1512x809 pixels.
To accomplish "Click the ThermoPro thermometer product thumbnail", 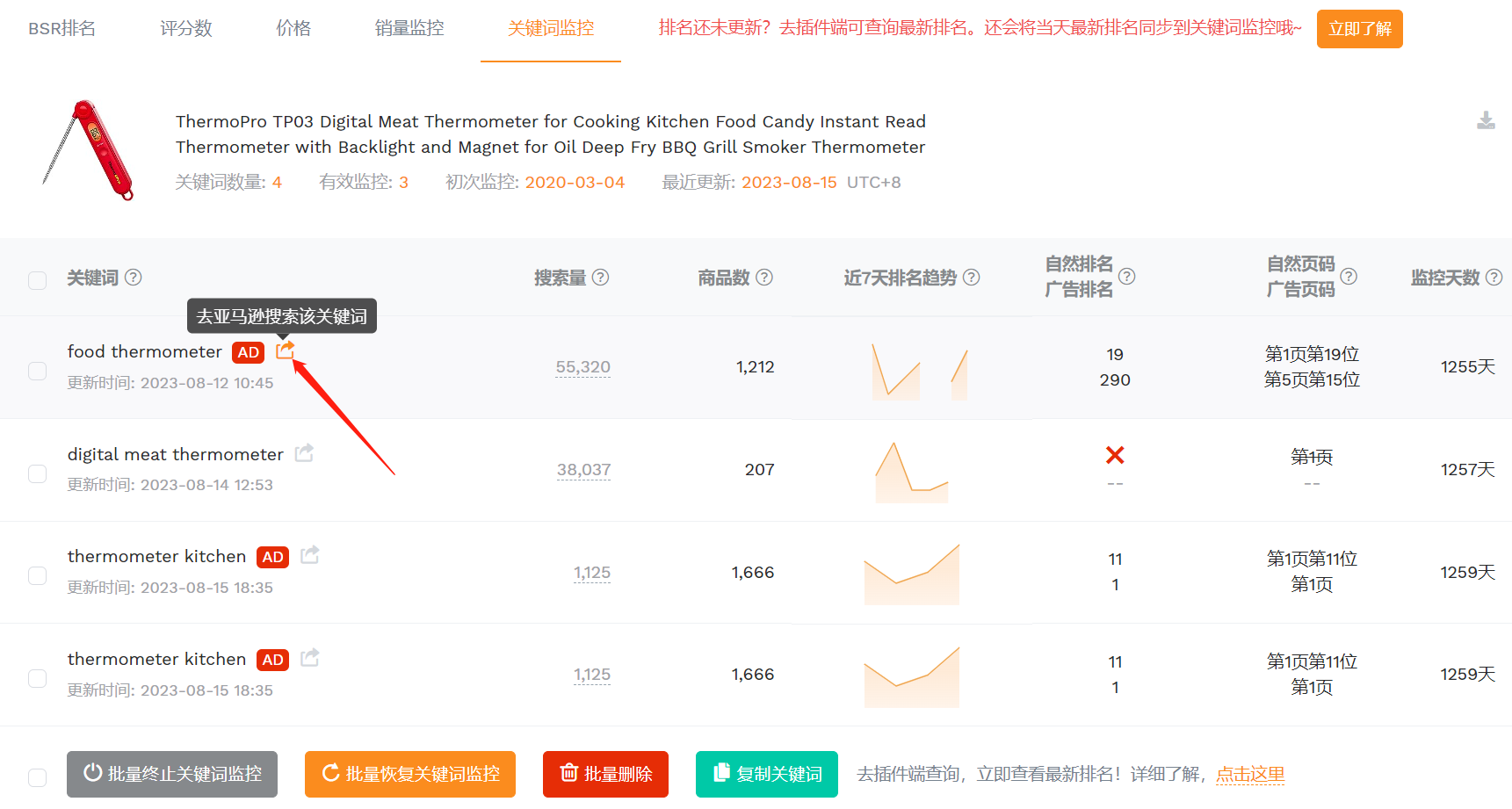I will [90, 149].
